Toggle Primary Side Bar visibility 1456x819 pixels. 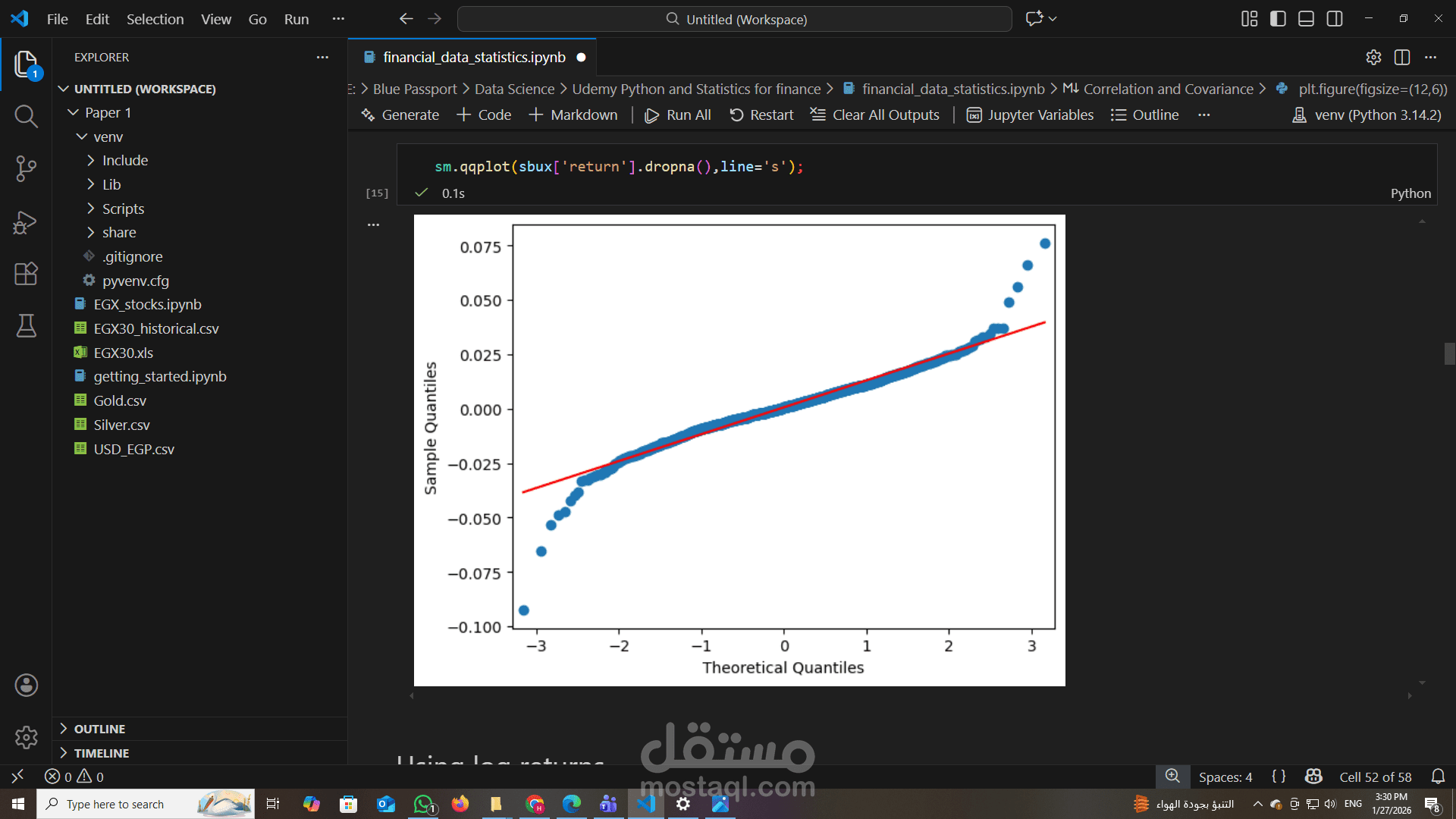[x=1278, y=19]
